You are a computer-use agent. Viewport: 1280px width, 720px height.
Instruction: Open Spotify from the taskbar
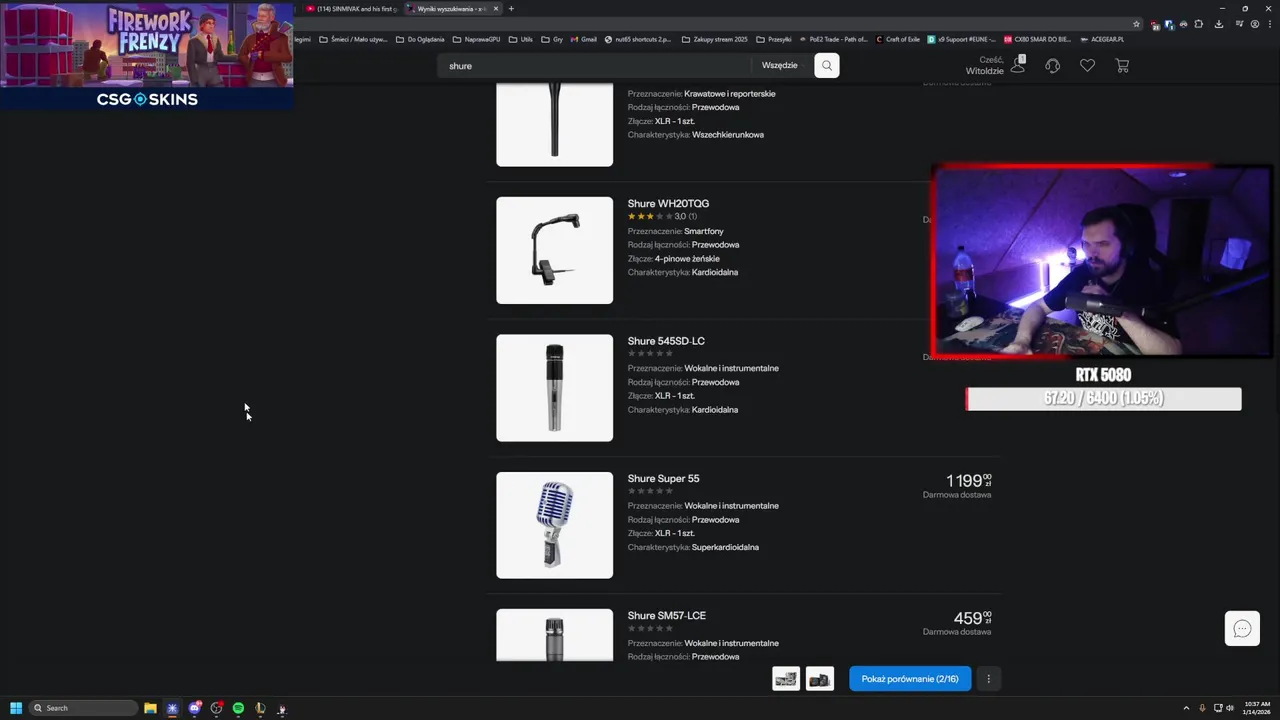coord(238,708)
